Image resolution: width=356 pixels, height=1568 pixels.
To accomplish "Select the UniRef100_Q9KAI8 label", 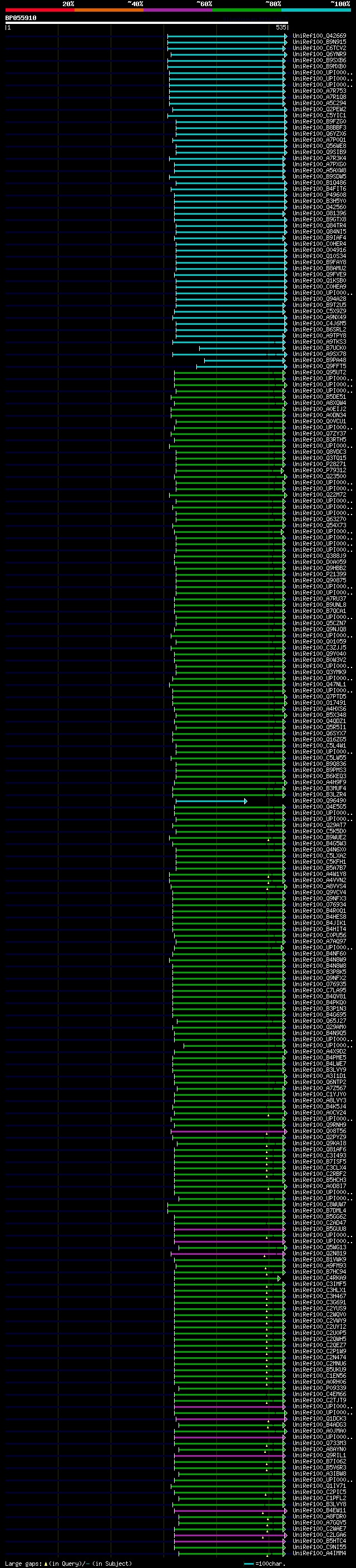I will (319, 1144).
